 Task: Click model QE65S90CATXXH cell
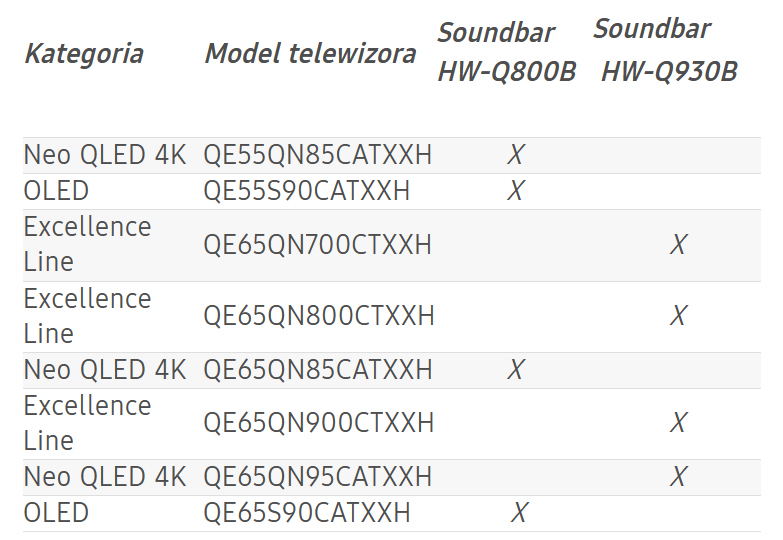tap(307, 513)
